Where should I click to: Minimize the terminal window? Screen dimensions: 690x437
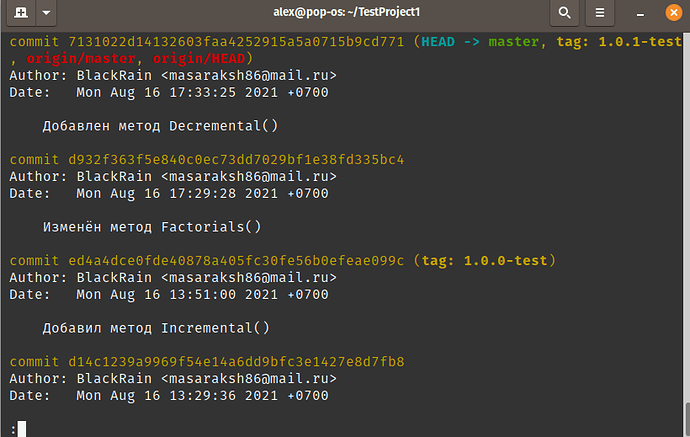640,13
